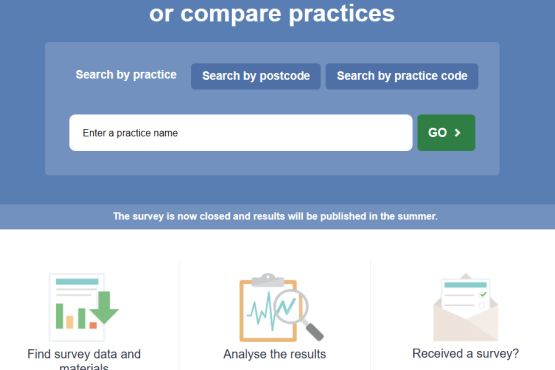This screenshot has width=555, height=370.
Task: Click the chevron arrow inside GO button
Action: 457,133
